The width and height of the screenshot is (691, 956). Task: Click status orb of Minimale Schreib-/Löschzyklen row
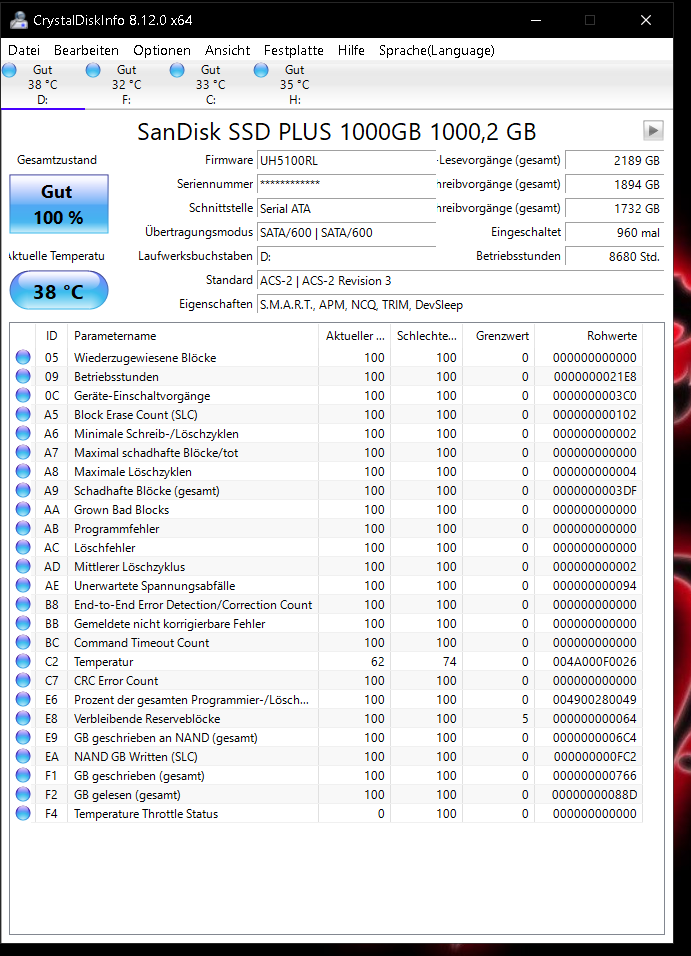(23, 433)
